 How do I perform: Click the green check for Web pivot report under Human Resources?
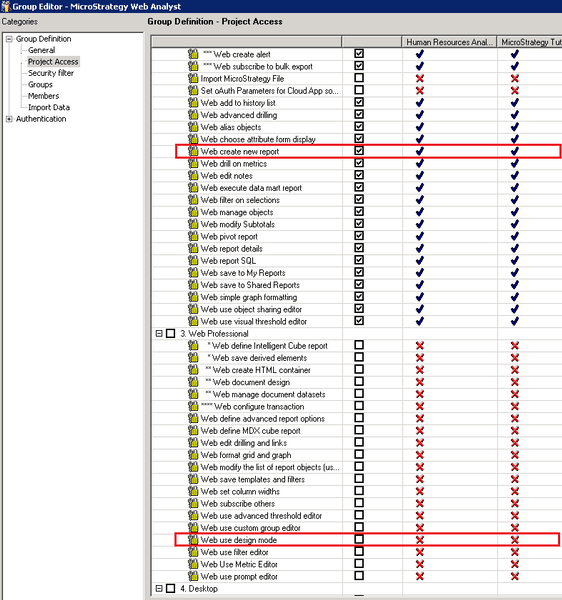point(420,236)
